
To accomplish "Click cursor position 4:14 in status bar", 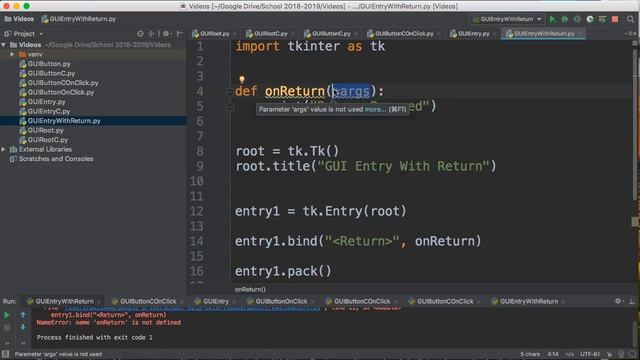I will 553,354.
